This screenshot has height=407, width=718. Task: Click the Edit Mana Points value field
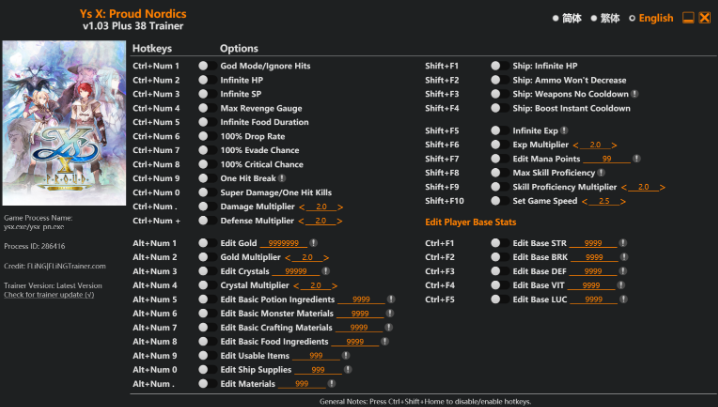tap(607, 159)
